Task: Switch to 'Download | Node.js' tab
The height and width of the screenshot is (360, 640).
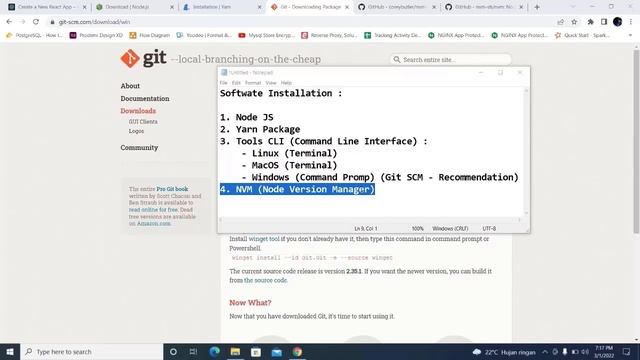Action: tap(133, 7)
